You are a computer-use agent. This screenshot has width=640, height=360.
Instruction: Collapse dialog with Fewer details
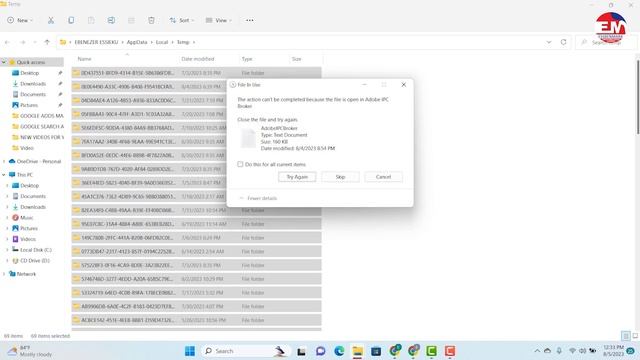coord(258,198)
